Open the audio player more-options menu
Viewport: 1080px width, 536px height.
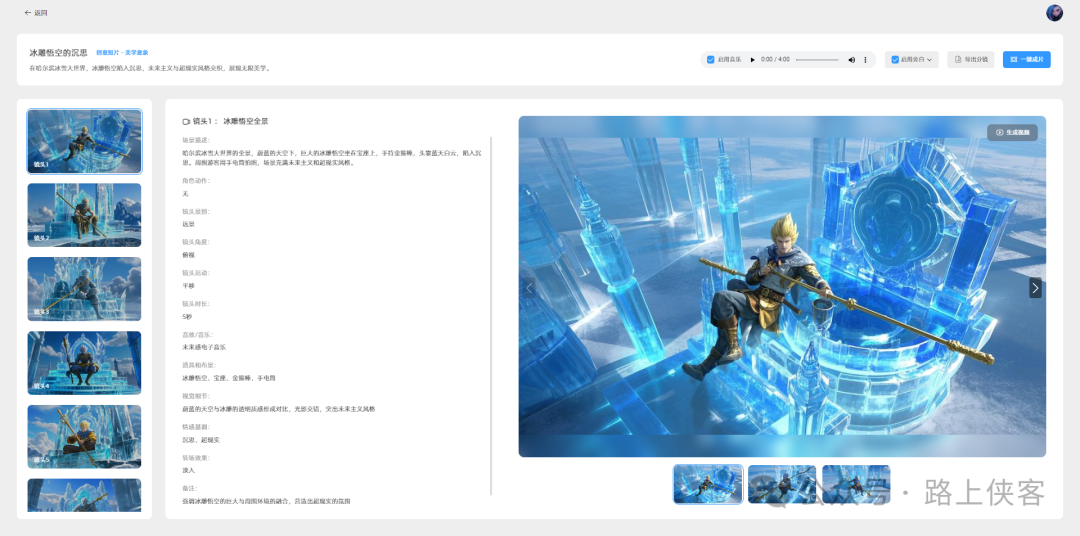tap(865, 60)
